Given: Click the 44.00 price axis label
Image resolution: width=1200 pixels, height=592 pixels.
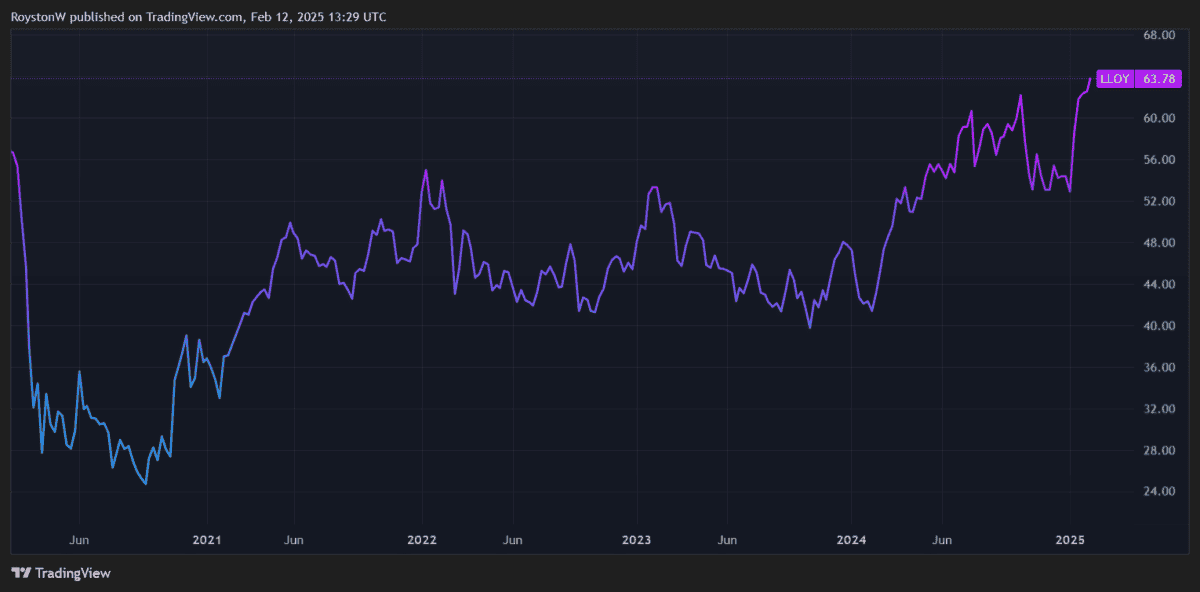Looking at the screenshot, I should pos(1158,284).
